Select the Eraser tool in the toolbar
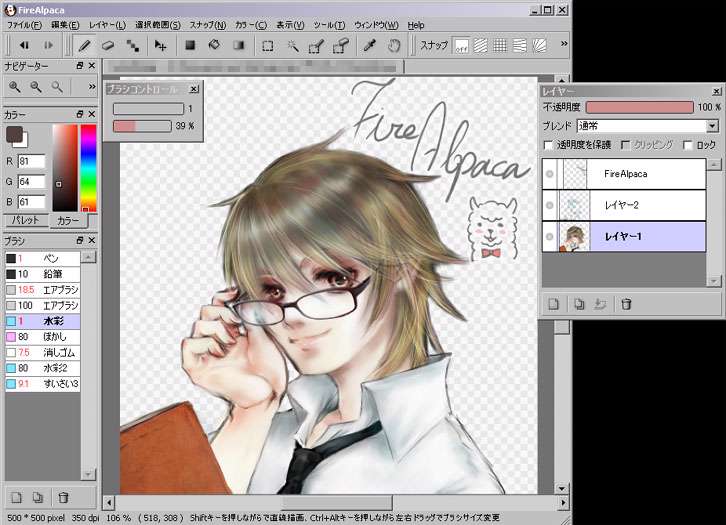726x525 pixels. click(108, 45)
